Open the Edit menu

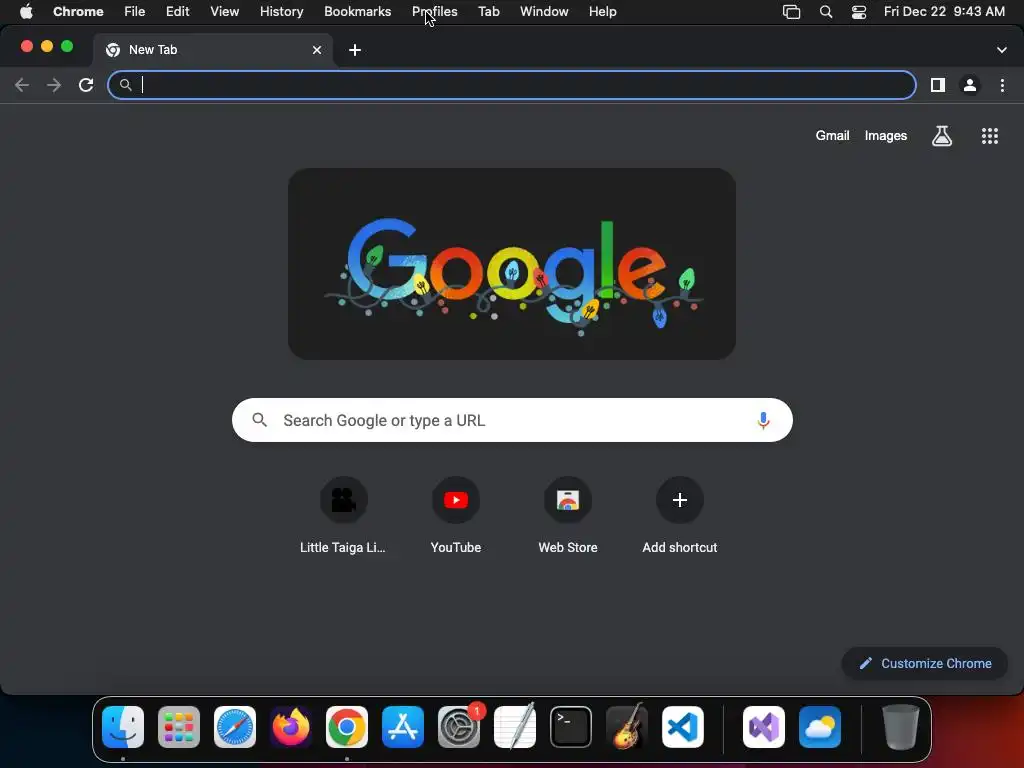click(x=177, y=12)
